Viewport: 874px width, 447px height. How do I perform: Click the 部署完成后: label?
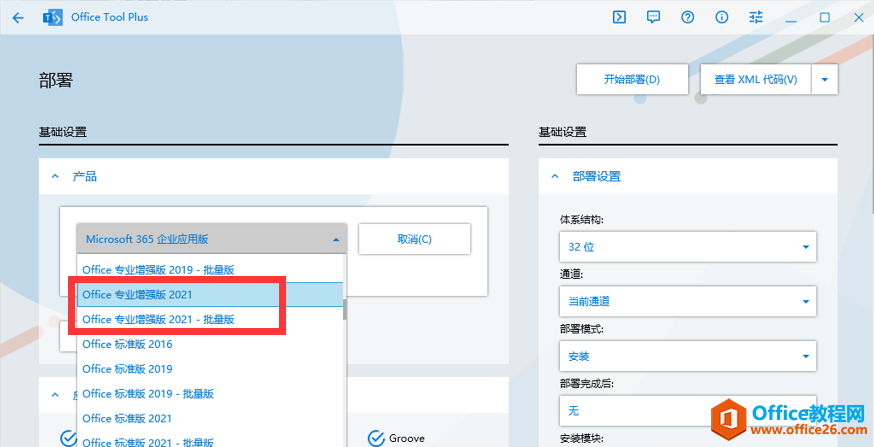586,383
